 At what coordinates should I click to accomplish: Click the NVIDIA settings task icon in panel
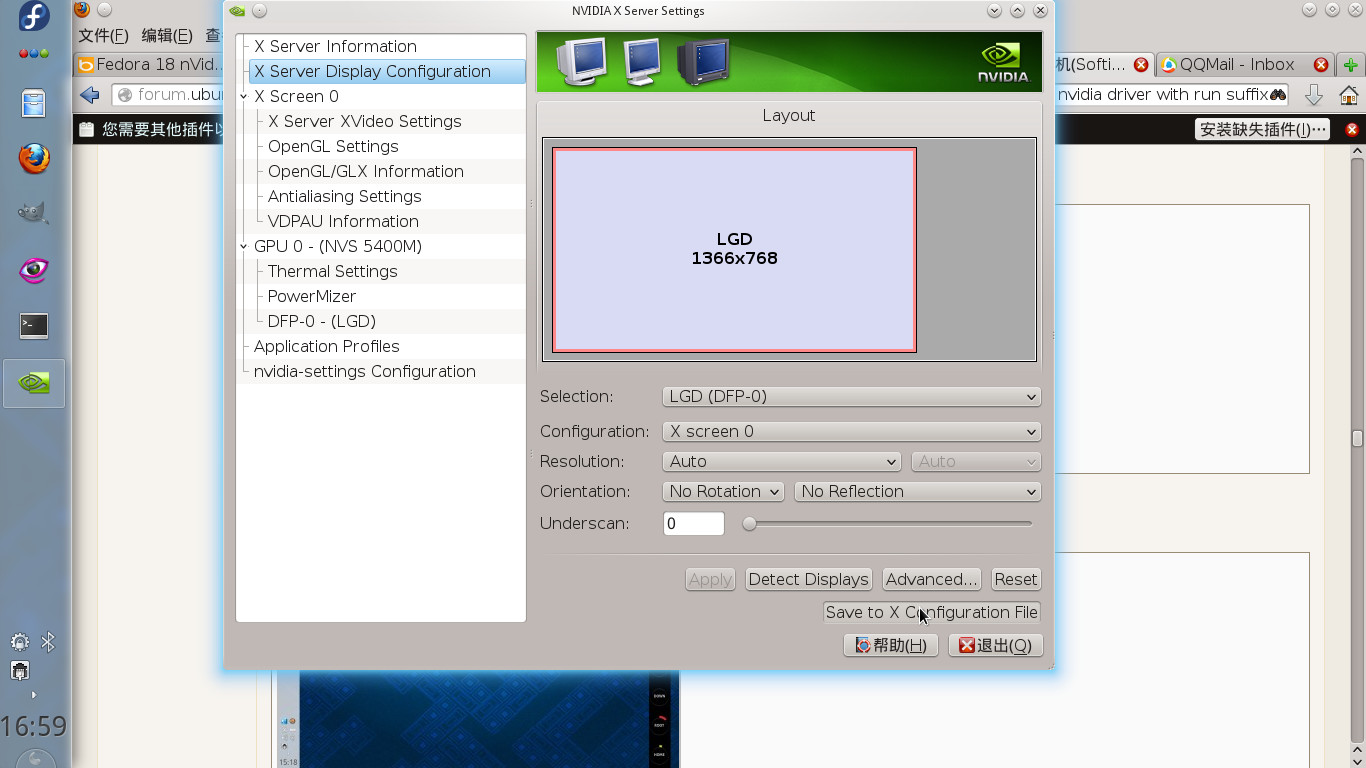pos(34,383)
